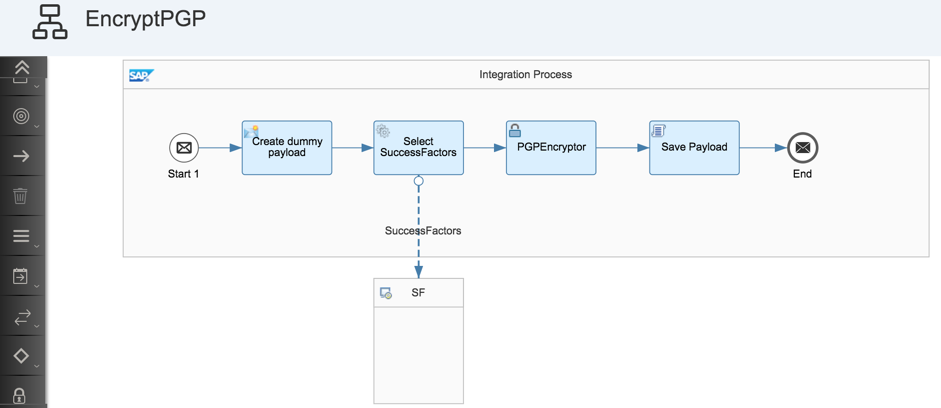The width and height of the screenshot is (941, 408).
Task: Open the call step palette icon
Action: pyautogui.click(x=20, y=276)
